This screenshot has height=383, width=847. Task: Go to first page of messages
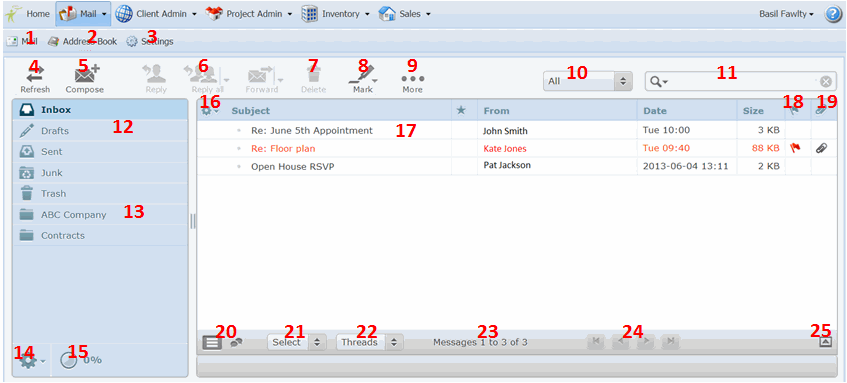(596, 341)
